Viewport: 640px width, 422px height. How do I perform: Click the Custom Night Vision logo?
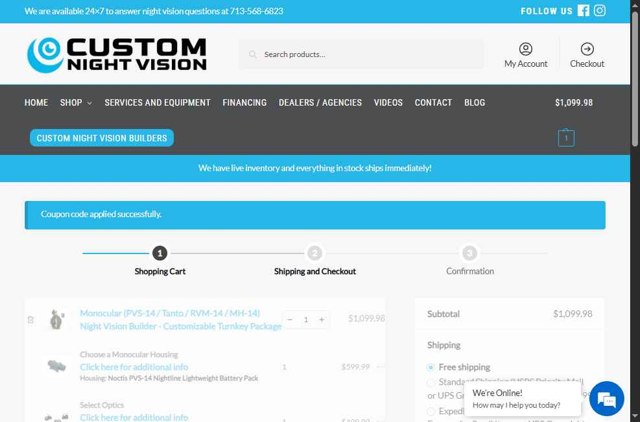117,55
